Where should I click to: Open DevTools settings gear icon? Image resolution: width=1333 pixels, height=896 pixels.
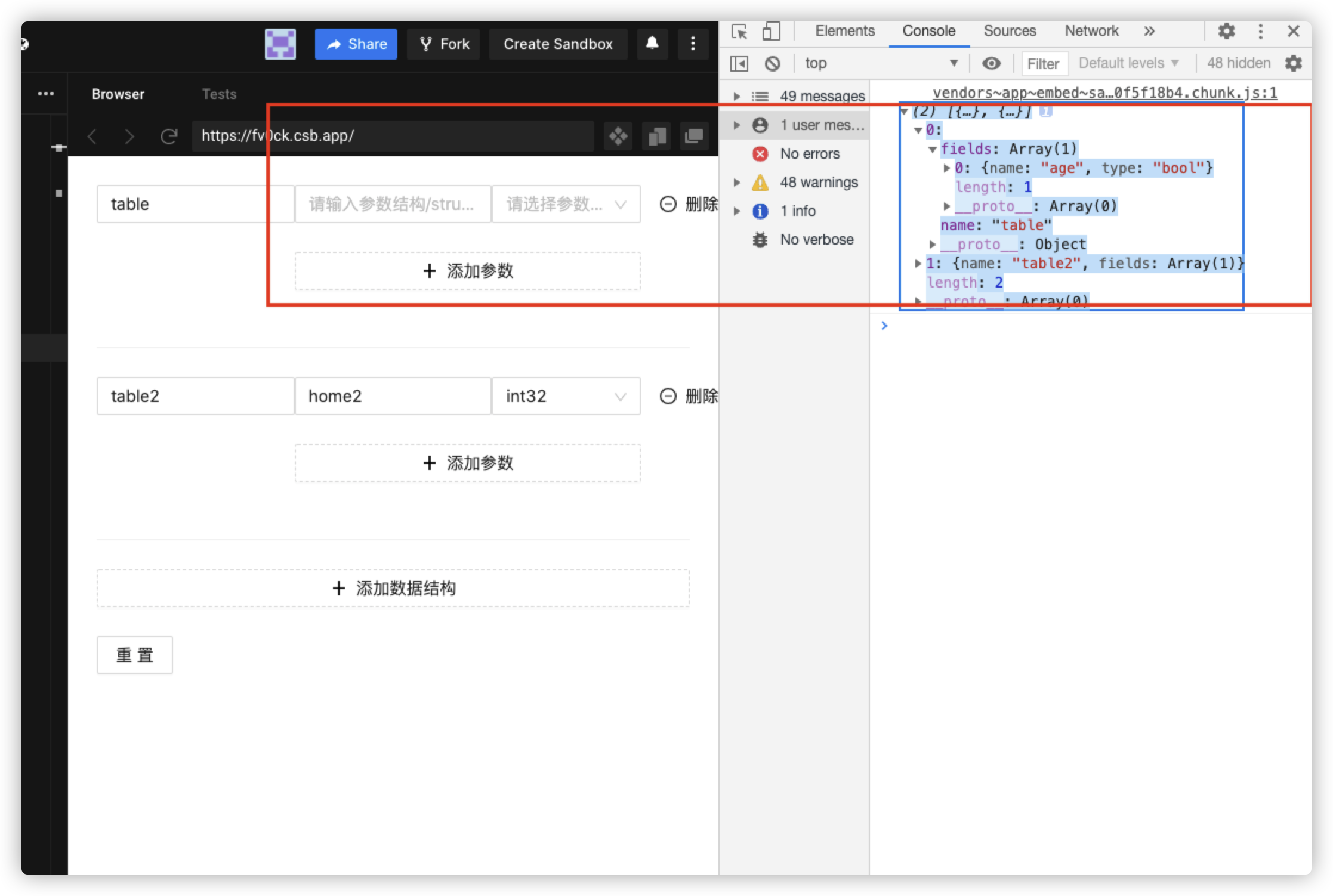(1226, 31)
